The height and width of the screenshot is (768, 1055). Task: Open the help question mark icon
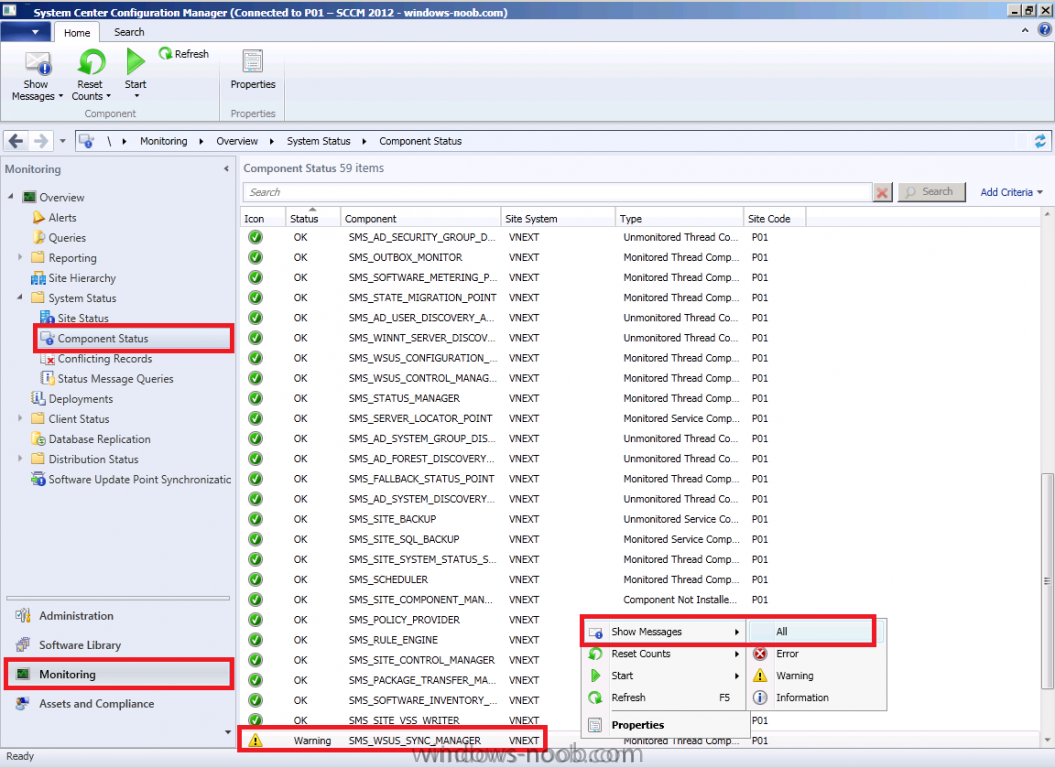click(x=1045, y=30)
